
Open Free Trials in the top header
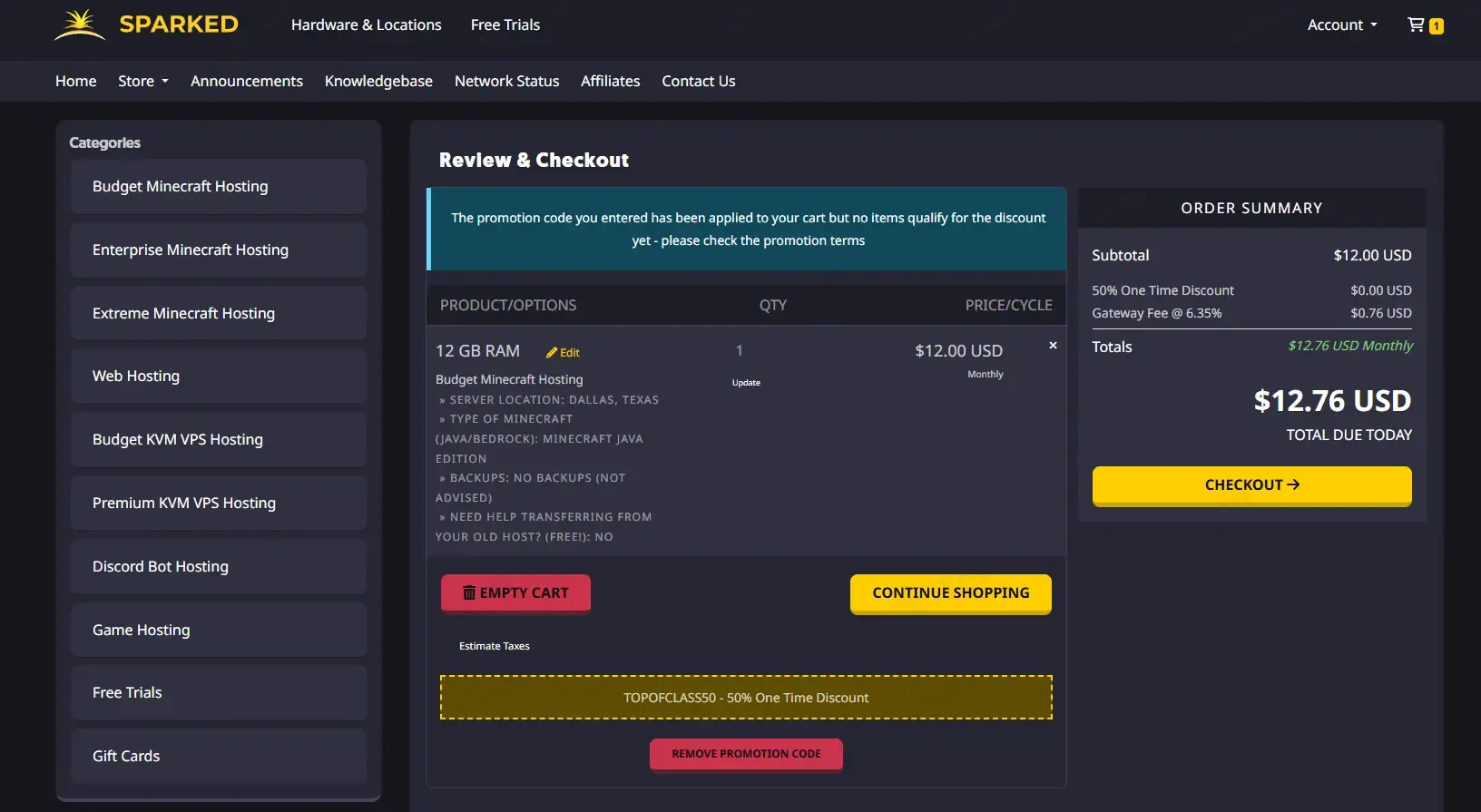click(x=505, y=24)
